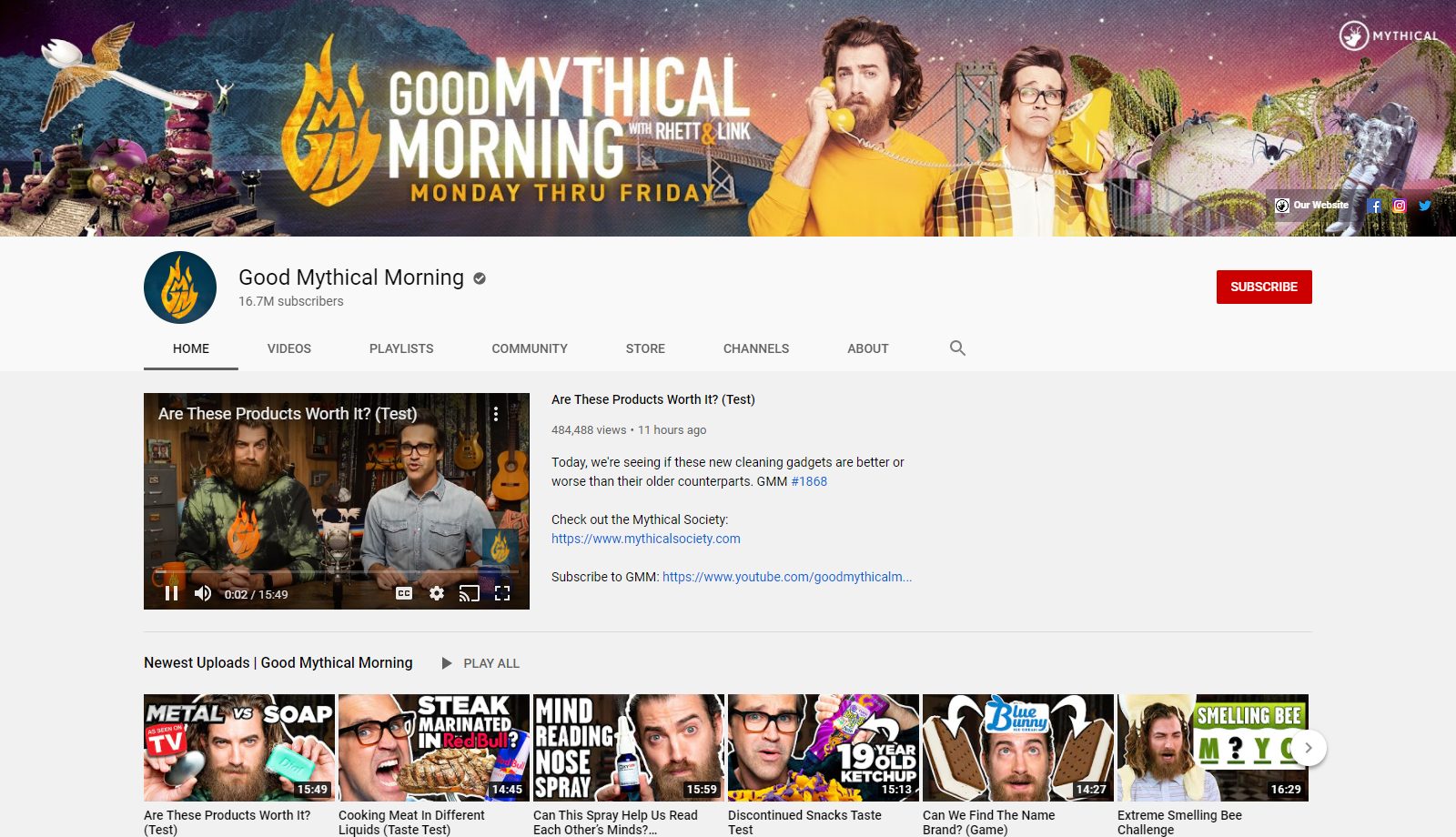This screenshot has width=1456, height=837.
Task: Open the youtube.com/goodmythicalm... subscribe link
Action: 787,577
